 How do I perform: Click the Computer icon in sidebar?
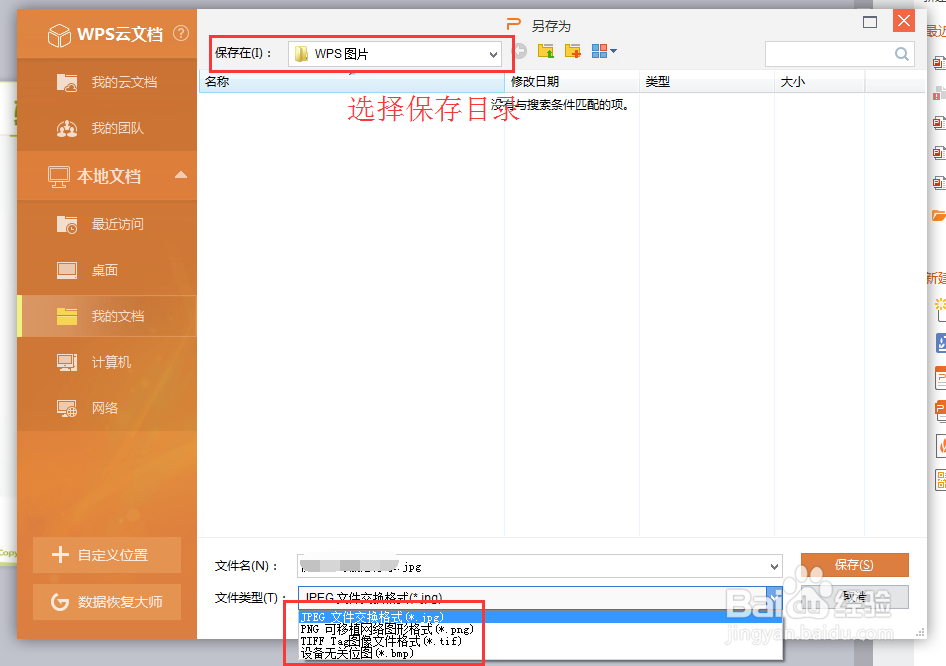click(x=66, y=362)
